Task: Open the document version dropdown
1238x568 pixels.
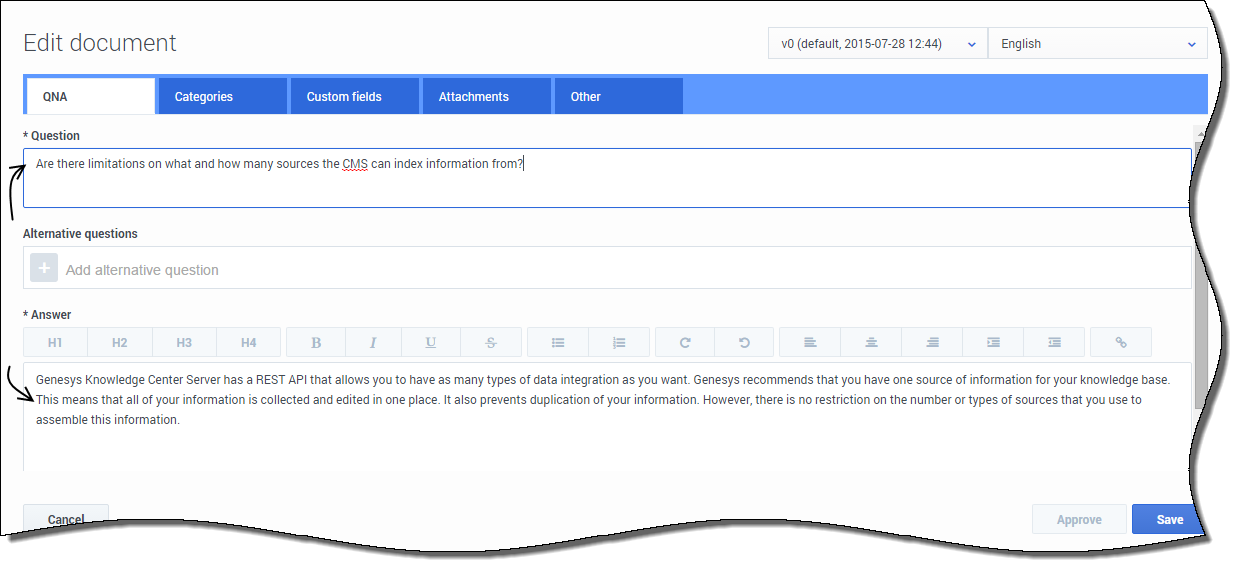Action: click(x=877, y=44)
